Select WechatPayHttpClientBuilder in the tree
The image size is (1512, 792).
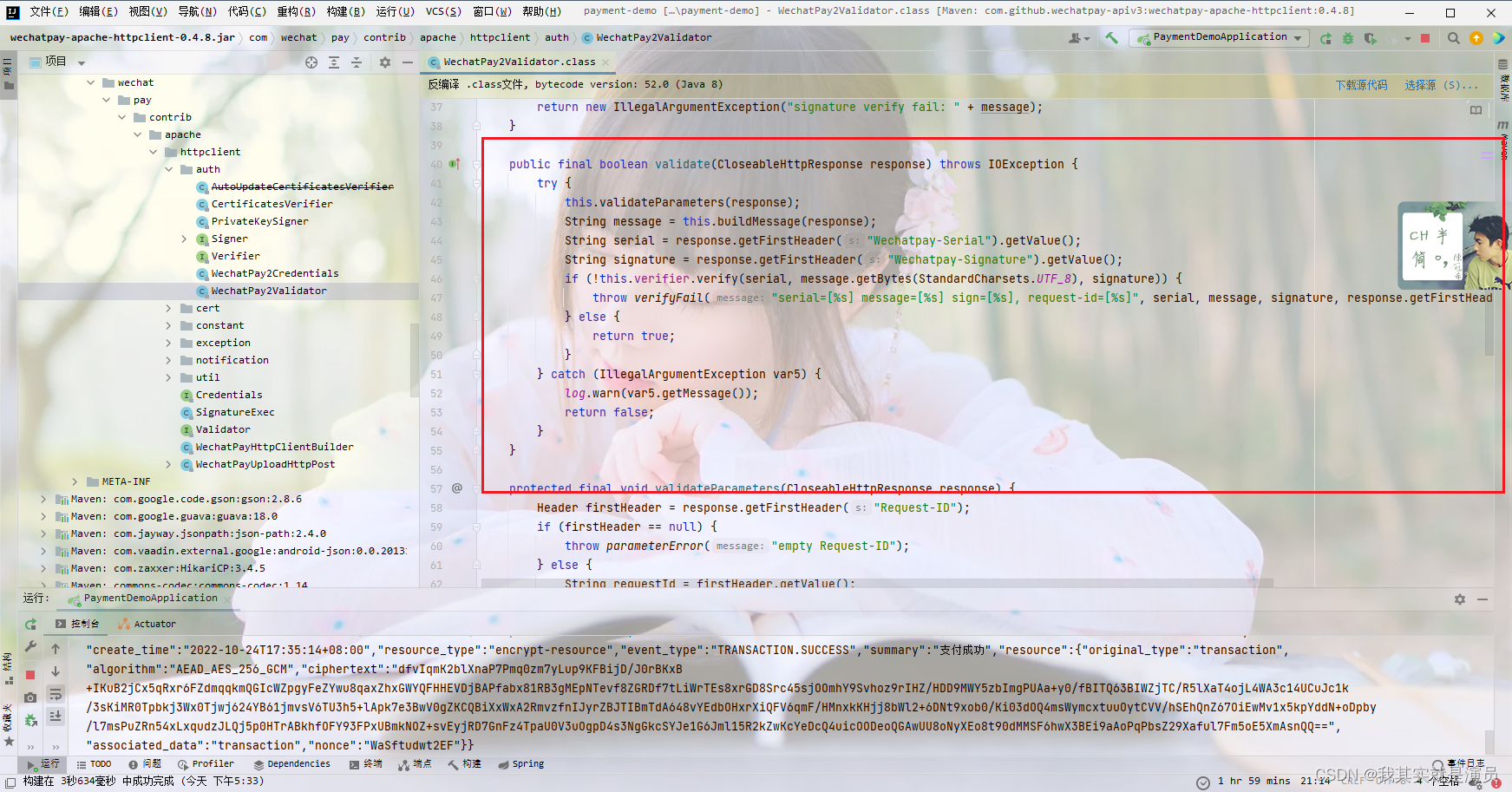tap(274, 447)
